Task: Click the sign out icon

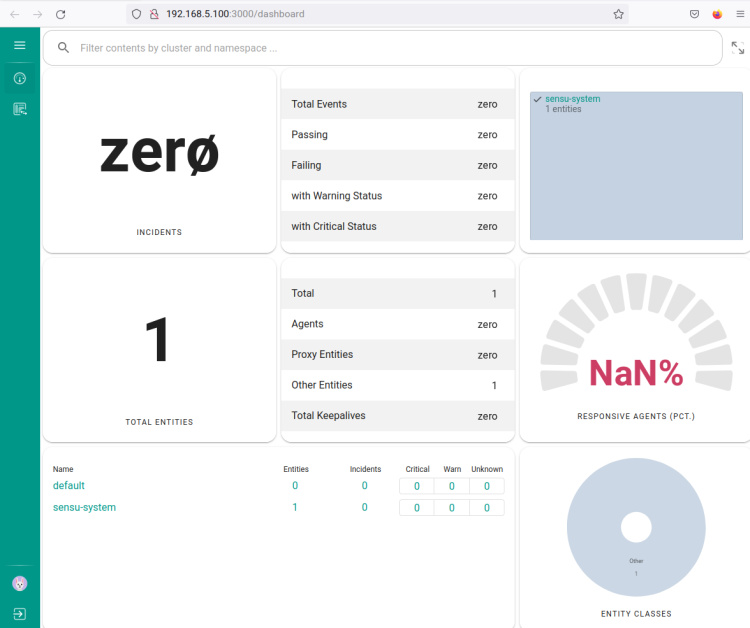Action: [19, 613]
